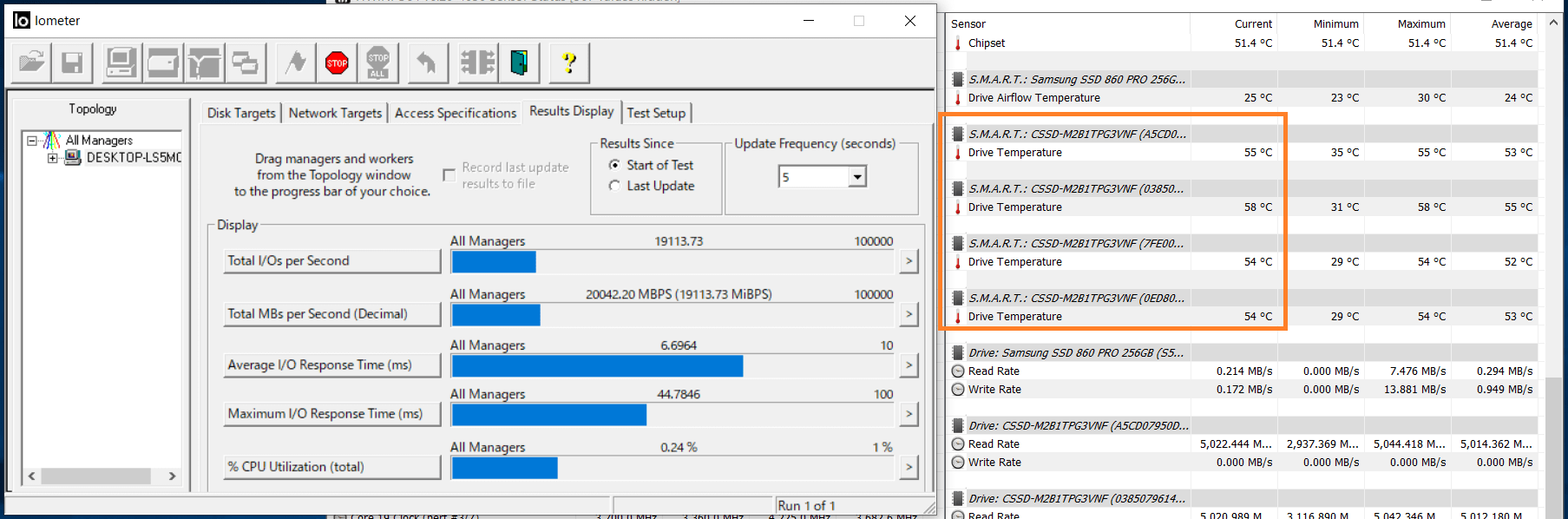
Task: Click the Current column header
Action: point(1233,24)
